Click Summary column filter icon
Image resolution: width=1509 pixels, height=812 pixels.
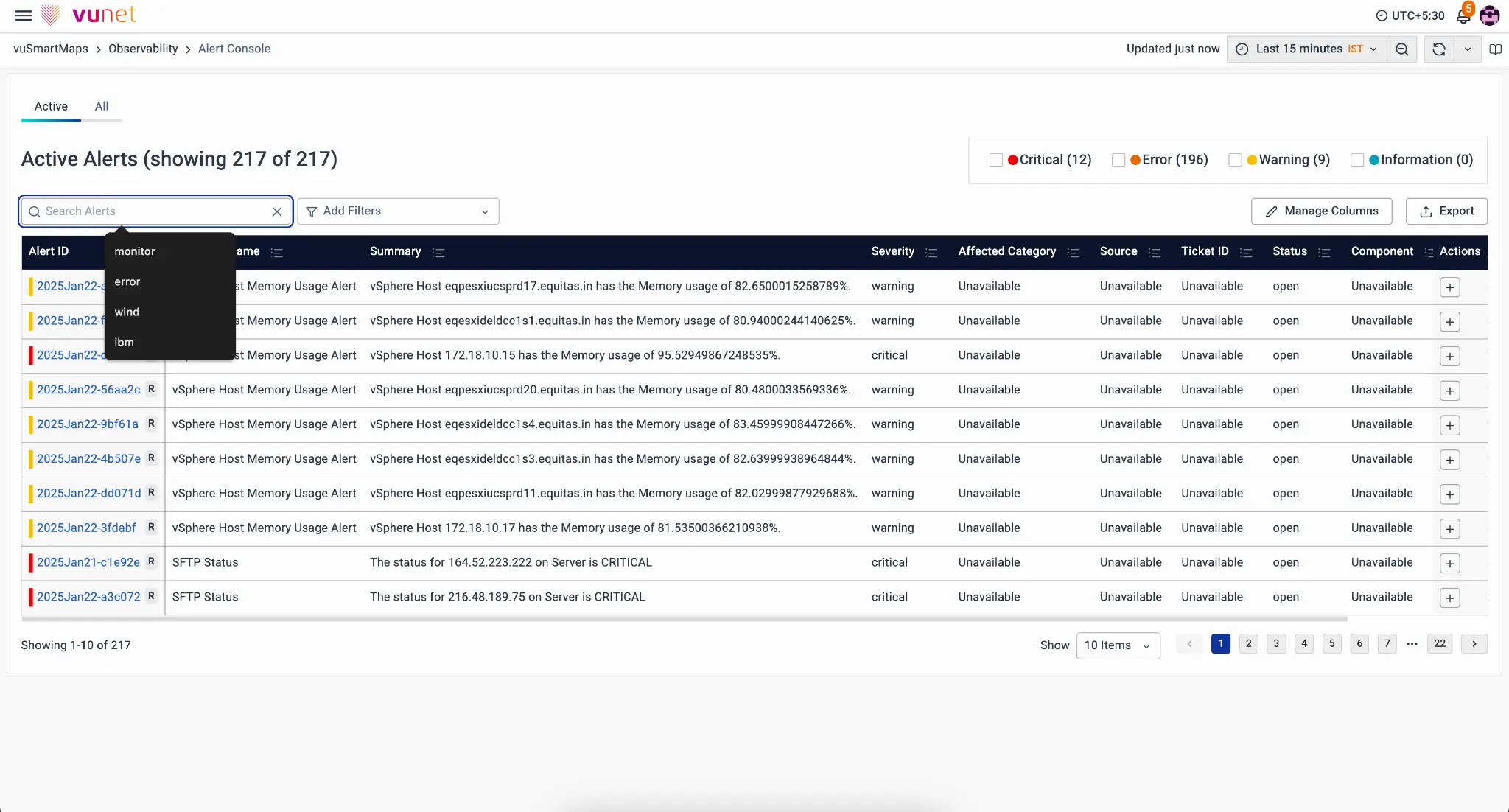(438, 253)
